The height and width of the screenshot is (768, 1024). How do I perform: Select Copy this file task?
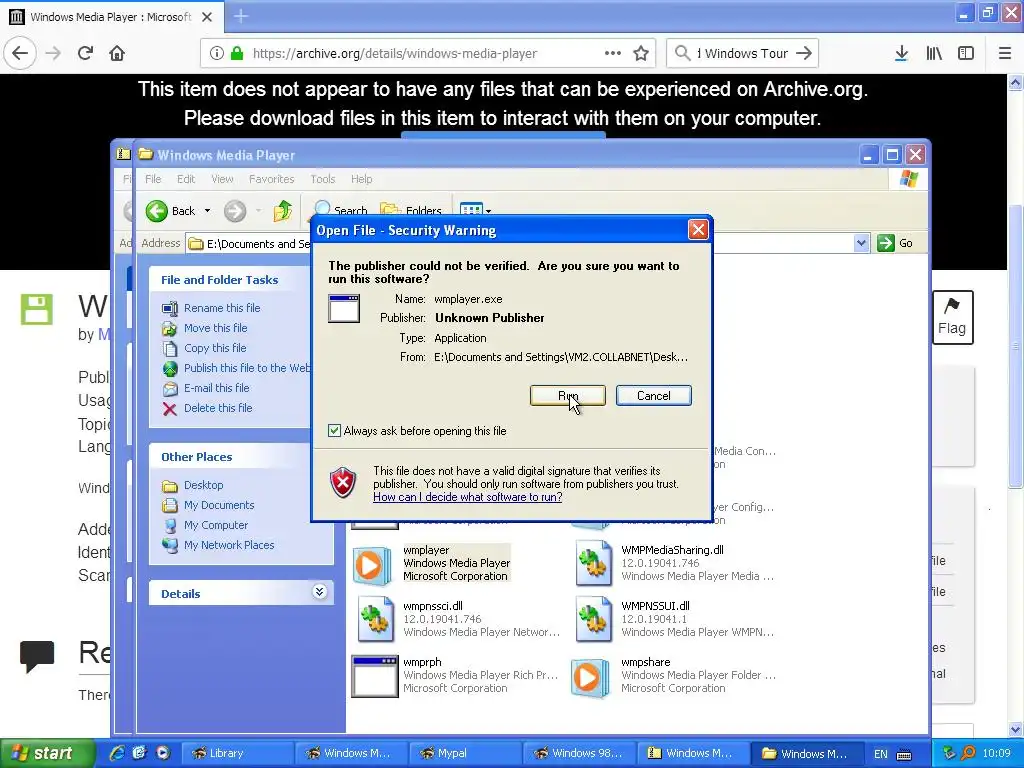(x=215, y=348)
